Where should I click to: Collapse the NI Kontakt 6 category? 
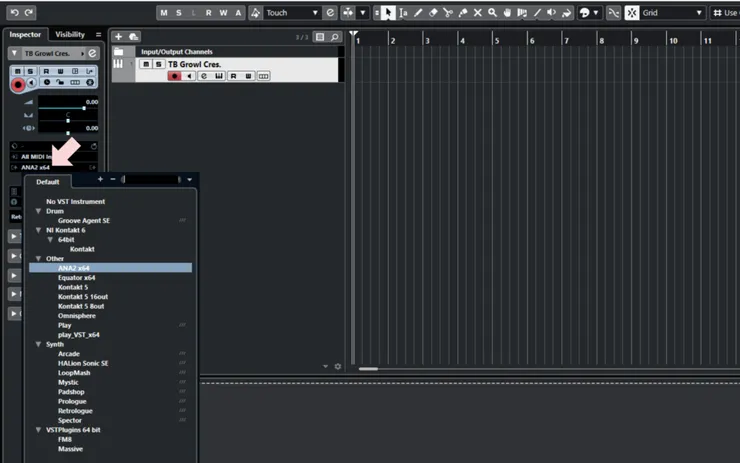pos(39,230)
